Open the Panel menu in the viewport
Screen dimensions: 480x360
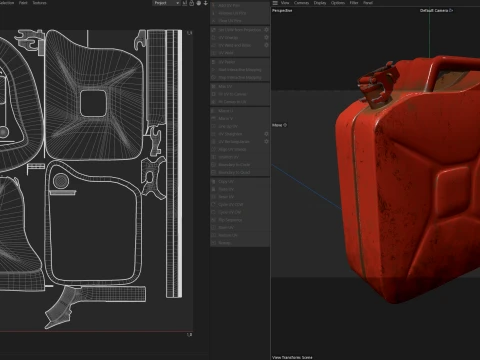[x=368, y=3]
